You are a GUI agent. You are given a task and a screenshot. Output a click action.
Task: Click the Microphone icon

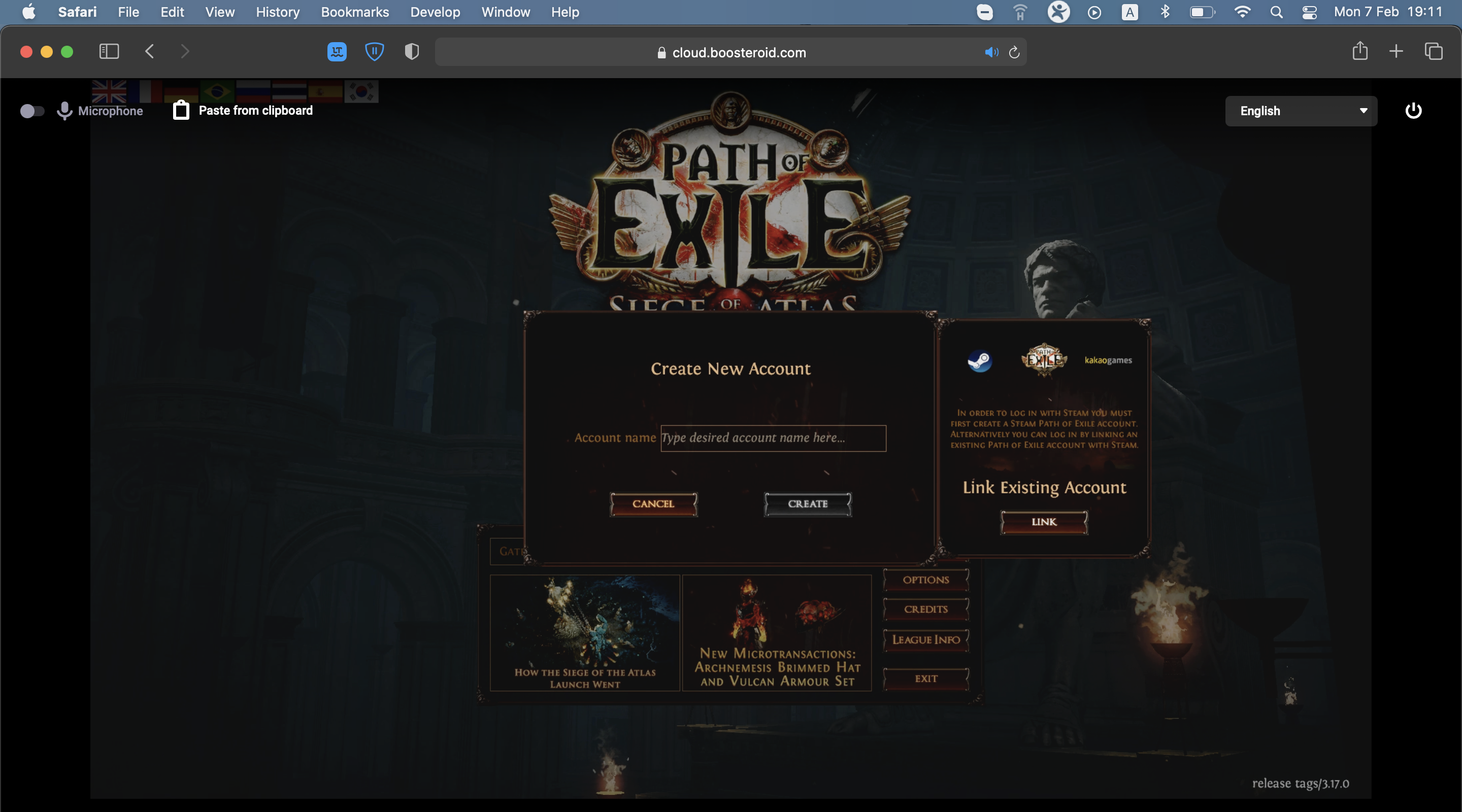(x=64, y=111)
